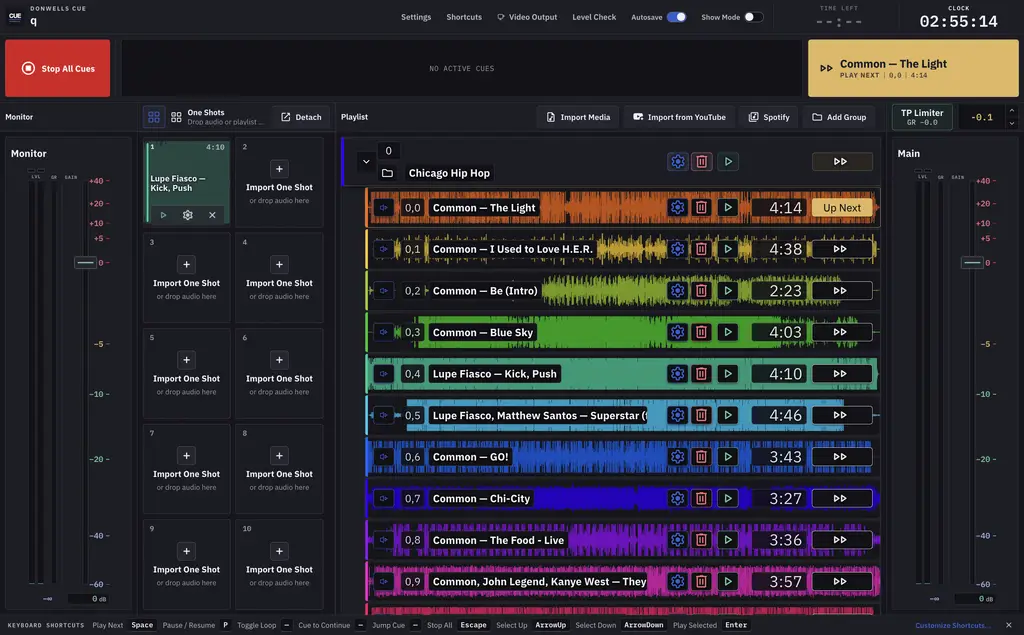Play the Chicago Hip Hop group
Screen dimensions: 1024x635
pos(728,161)
